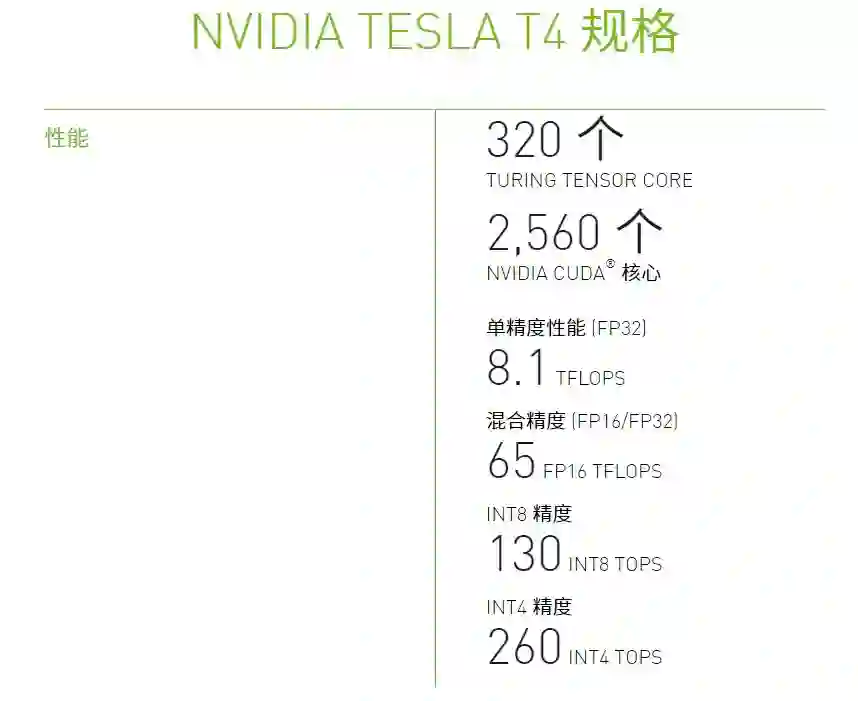Select the INT8 TOPS unit label

[x=615, y=564]
